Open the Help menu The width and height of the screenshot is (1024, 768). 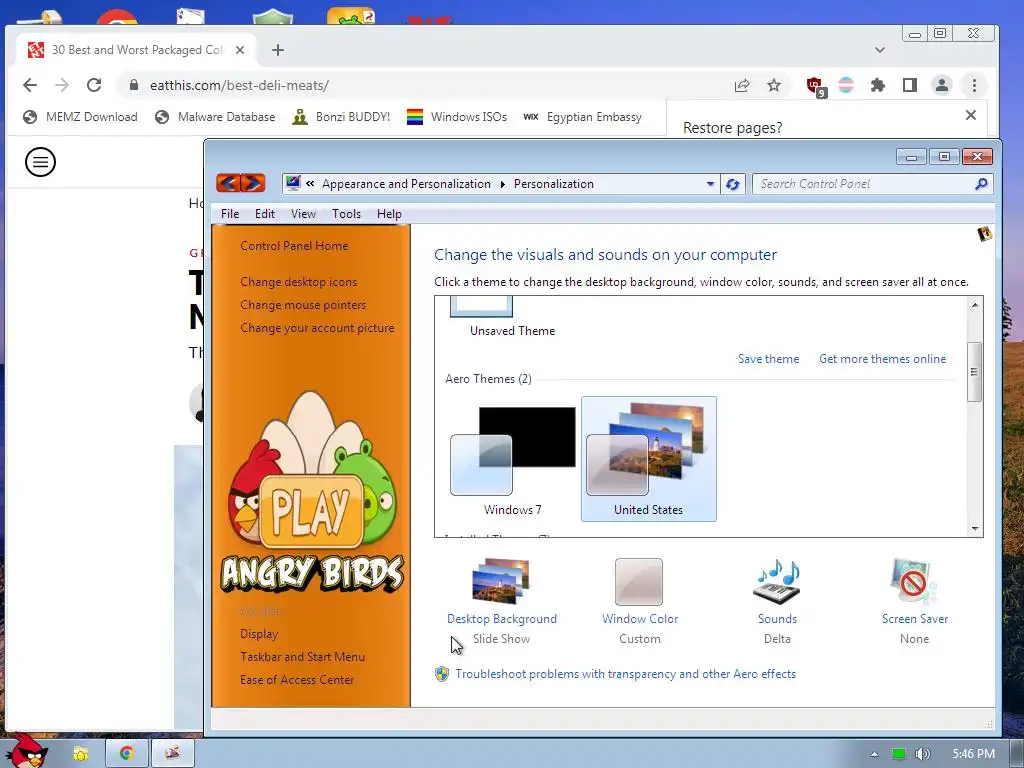pyautogui.click(x=389, y=214)
